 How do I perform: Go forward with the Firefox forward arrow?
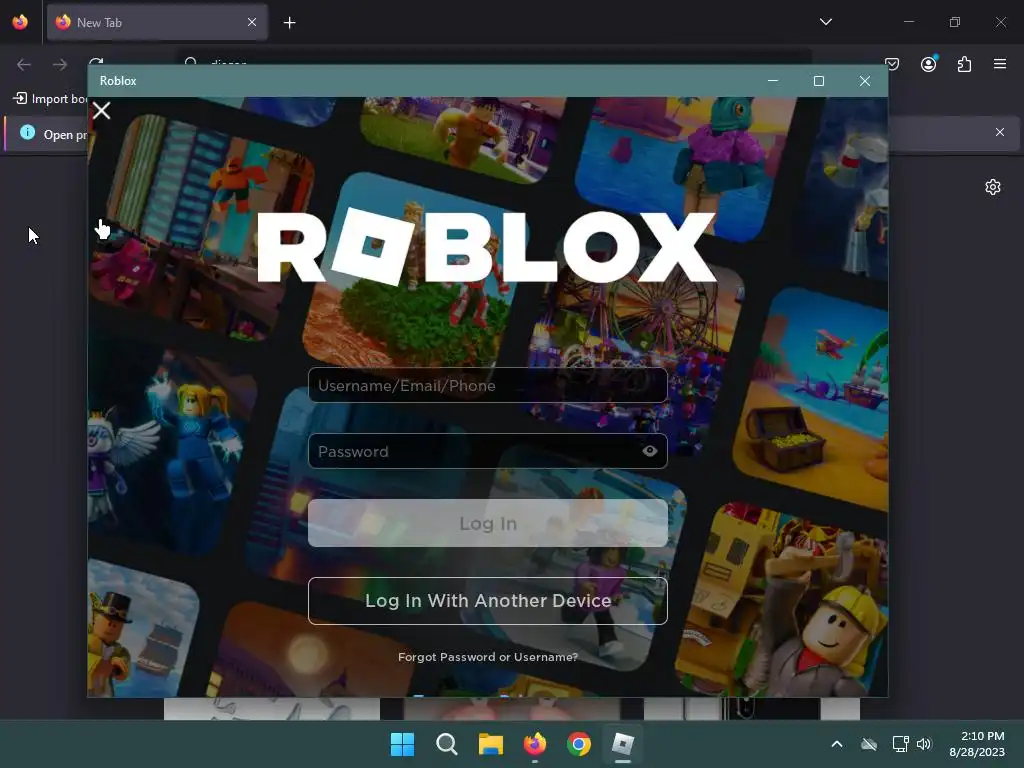pos(60,65)
